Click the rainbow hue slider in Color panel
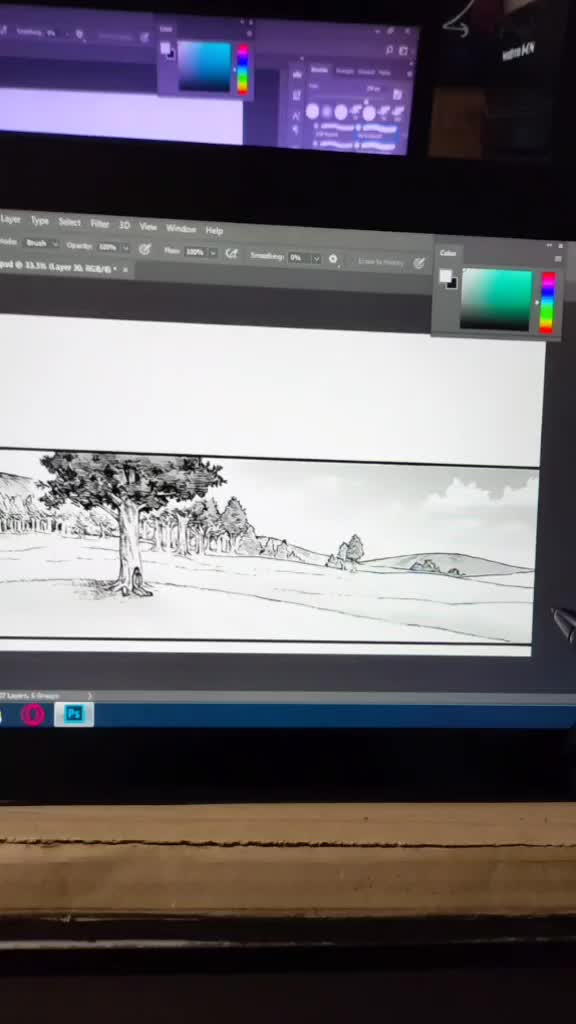 [x=547, y=302]
